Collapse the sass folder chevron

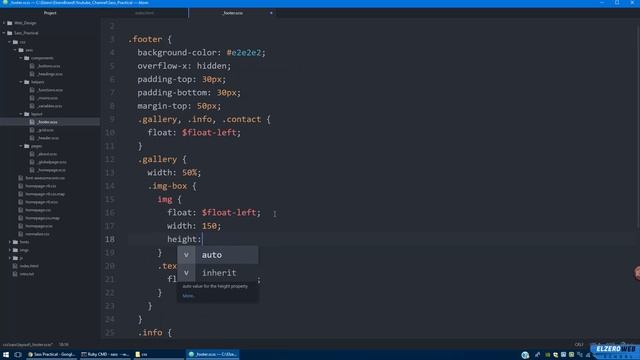pyautogui.click(x=16, y=50)
